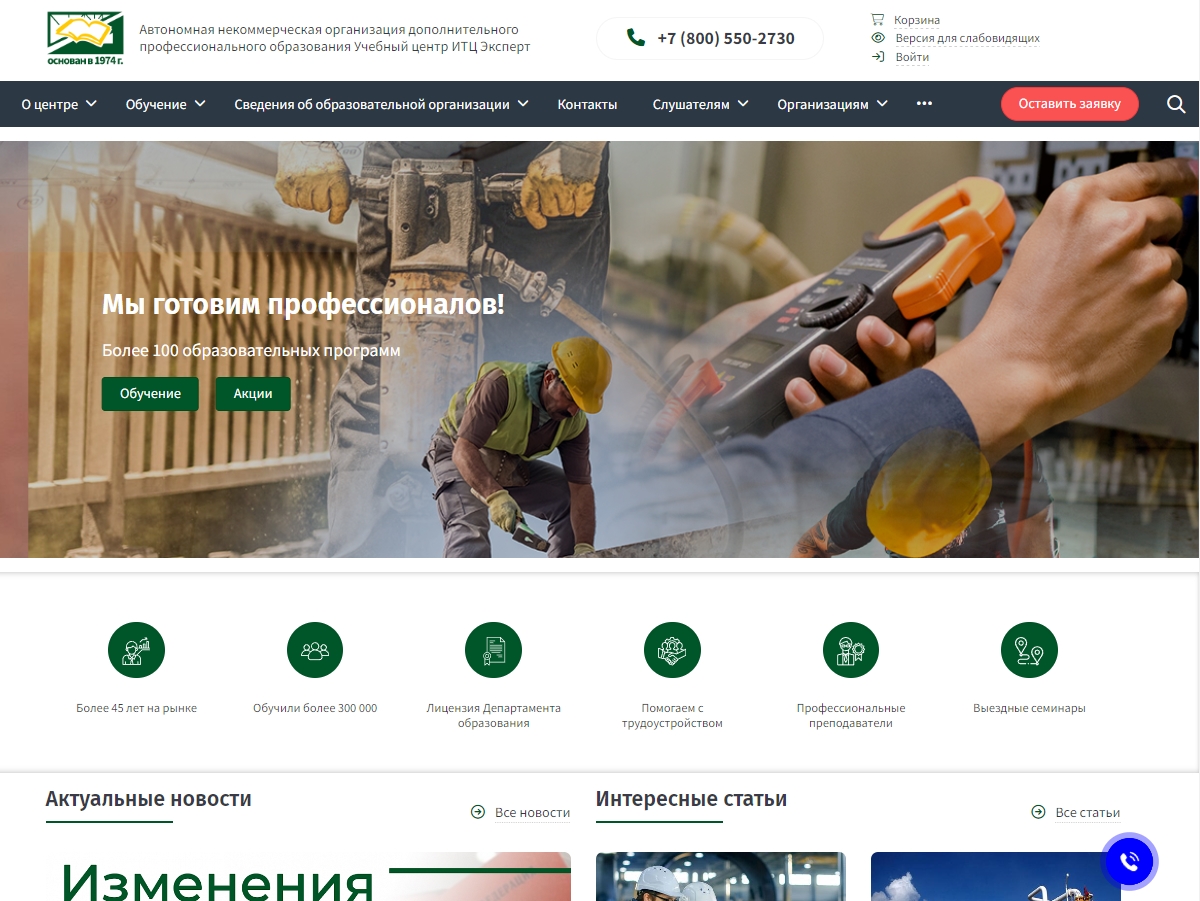Click the eye icon next to Версия для слабовидящих
The width and height of the screenshot is (1200, 901).
coord(878,38)
